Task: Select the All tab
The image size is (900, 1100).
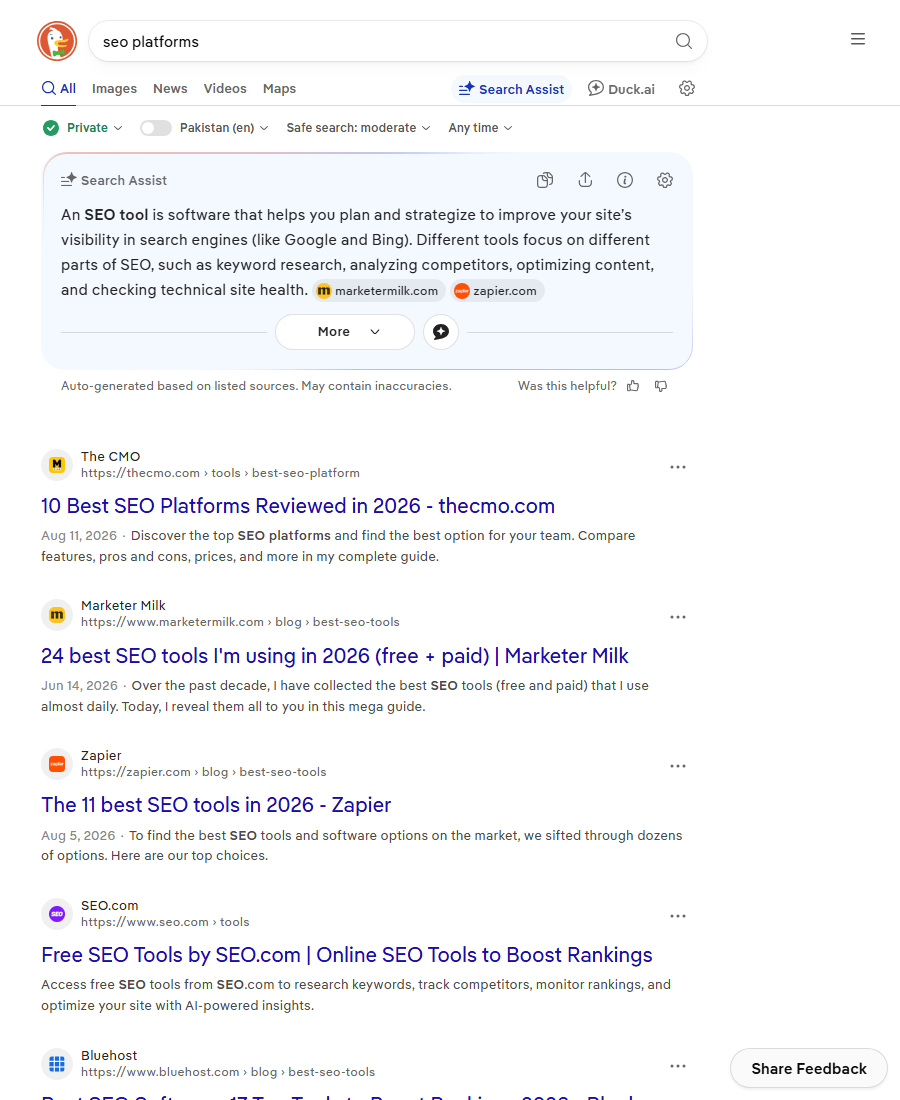Action: point(59,88)
